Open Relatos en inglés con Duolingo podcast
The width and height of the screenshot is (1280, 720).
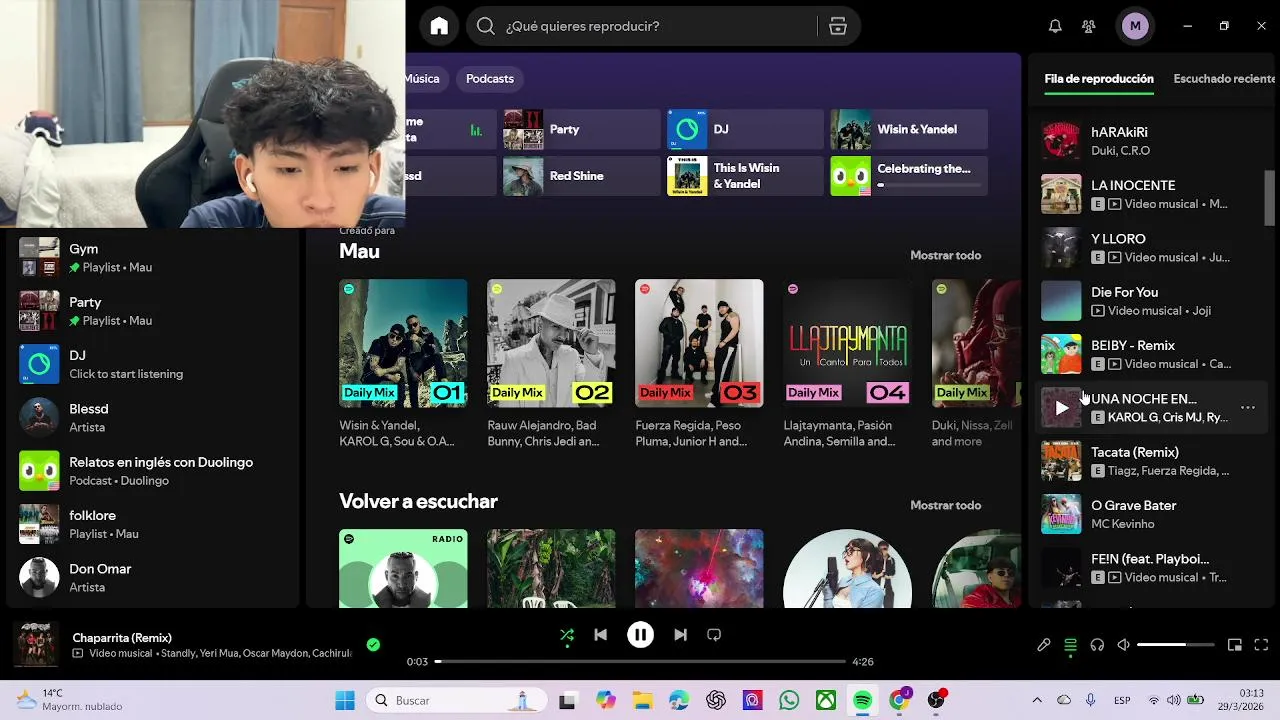pos(155,471)
